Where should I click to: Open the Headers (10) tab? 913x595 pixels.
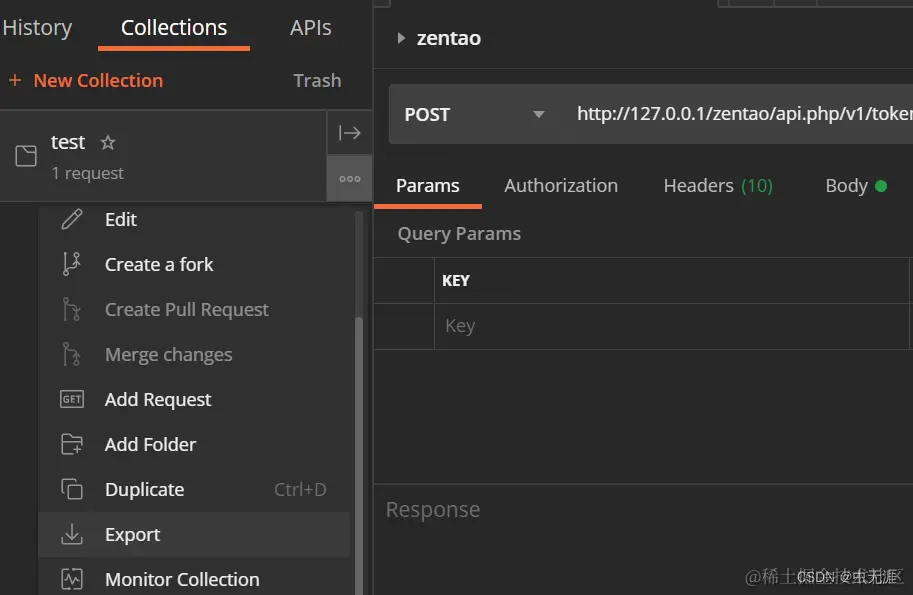718,186
